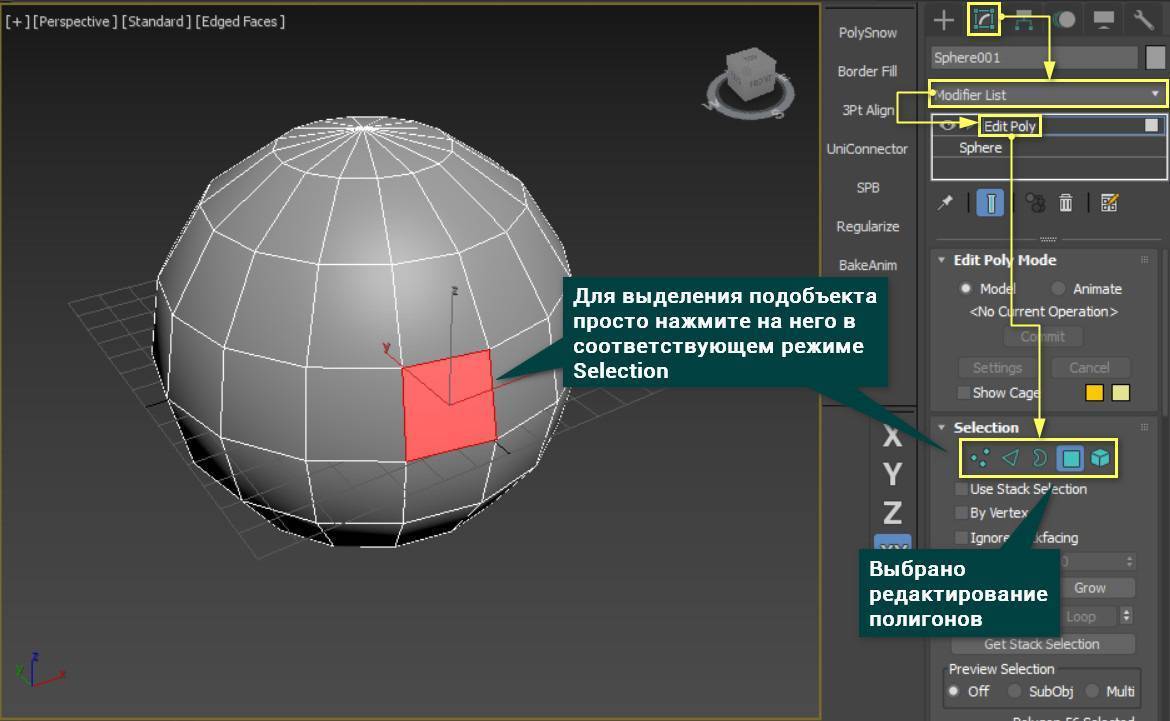Open the Create panel plus tab
The height and width of the screenshot is (721, 1170).
point(943,19)
